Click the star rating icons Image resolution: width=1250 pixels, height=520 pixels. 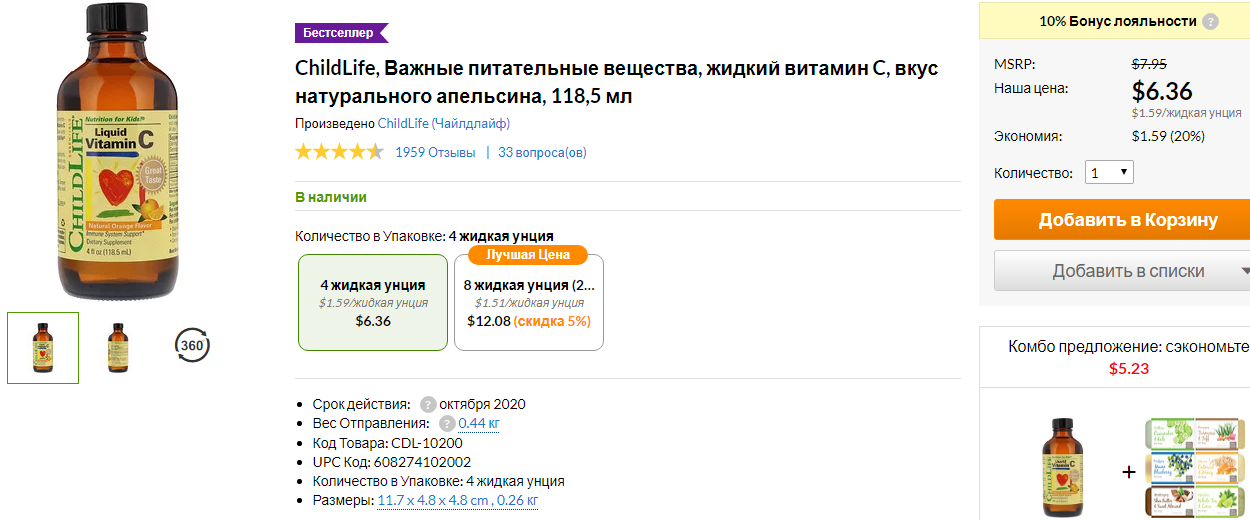pyautogui.click(x=339, y=152)
